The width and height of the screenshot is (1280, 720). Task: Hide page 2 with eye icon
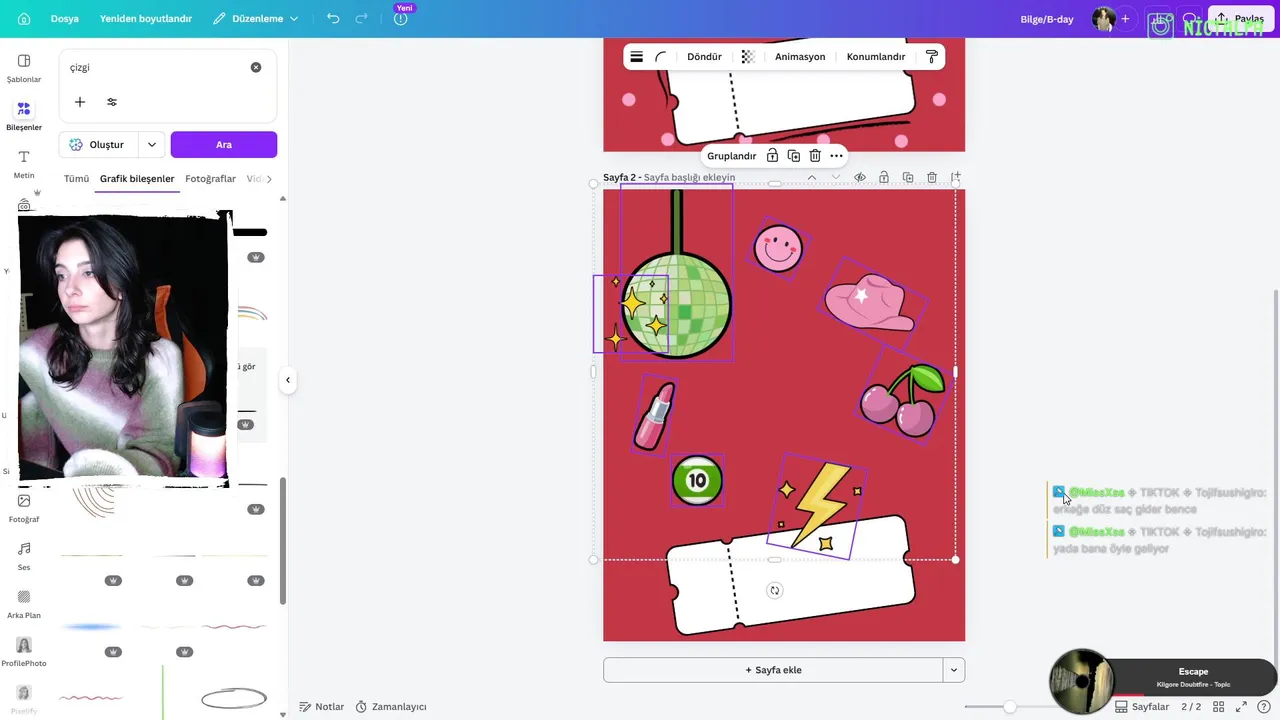(860, 177)
